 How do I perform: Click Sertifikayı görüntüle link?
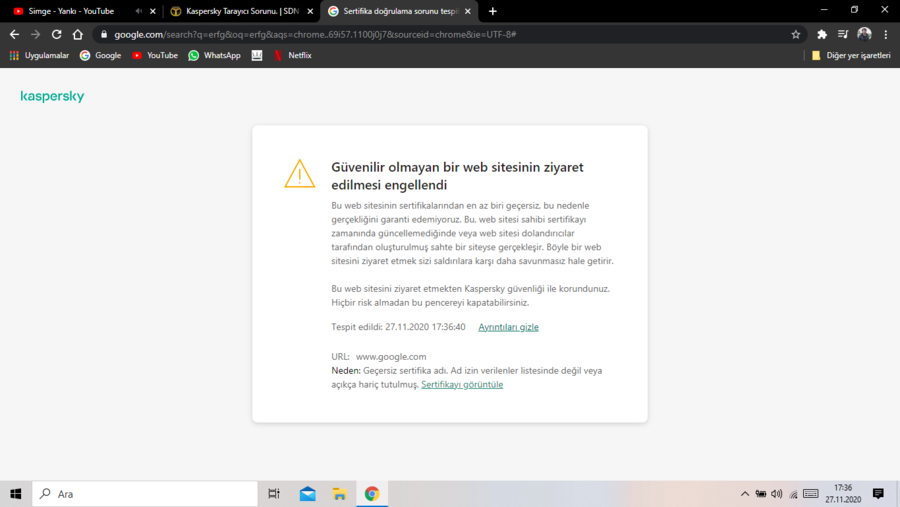pyautogui.click(x=462, y=384)
